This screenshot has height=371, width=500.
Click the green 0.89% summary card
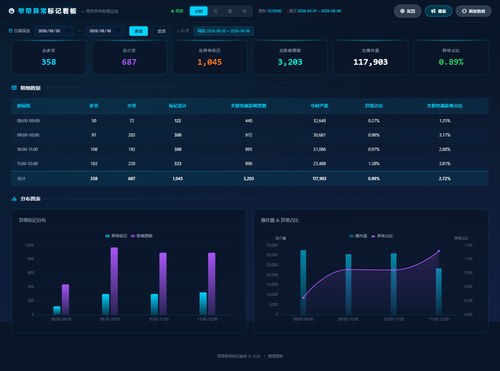(451, 57)
